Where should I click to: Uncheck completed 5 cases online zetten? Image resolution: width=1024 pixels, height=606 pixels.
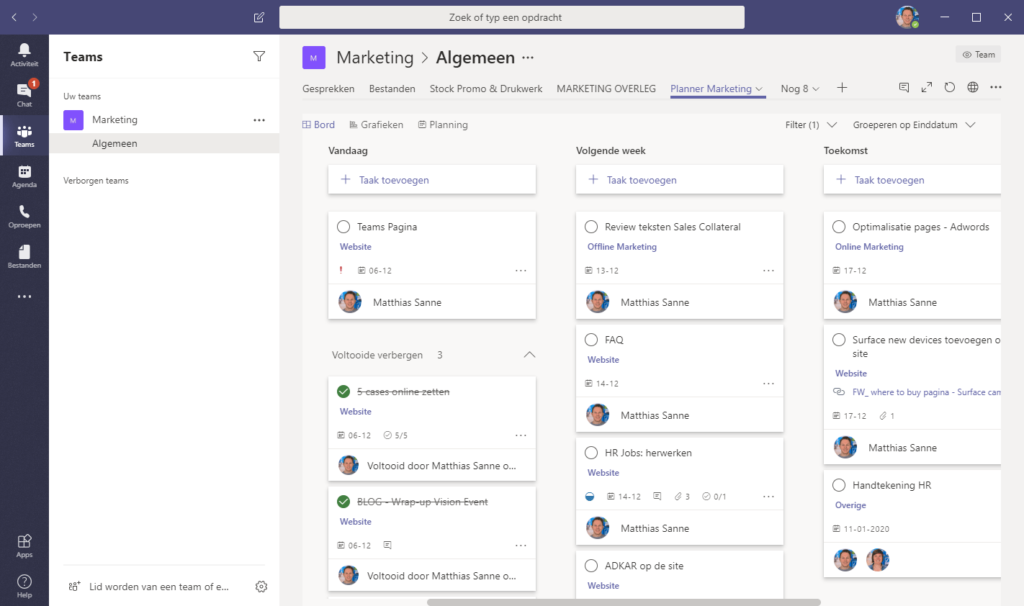tap(344, 392)
